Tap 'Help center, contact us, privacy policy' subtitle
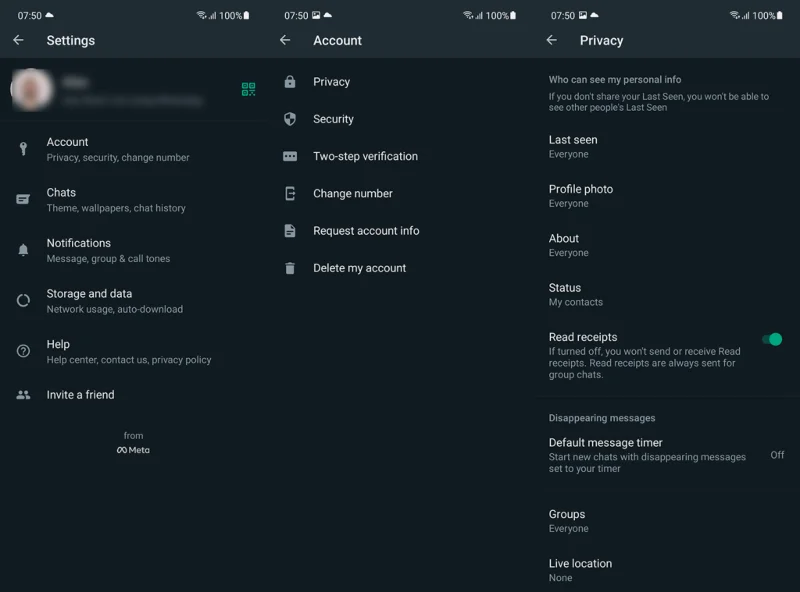This screenshot has height=592, width=800. [x=129, y=360]
